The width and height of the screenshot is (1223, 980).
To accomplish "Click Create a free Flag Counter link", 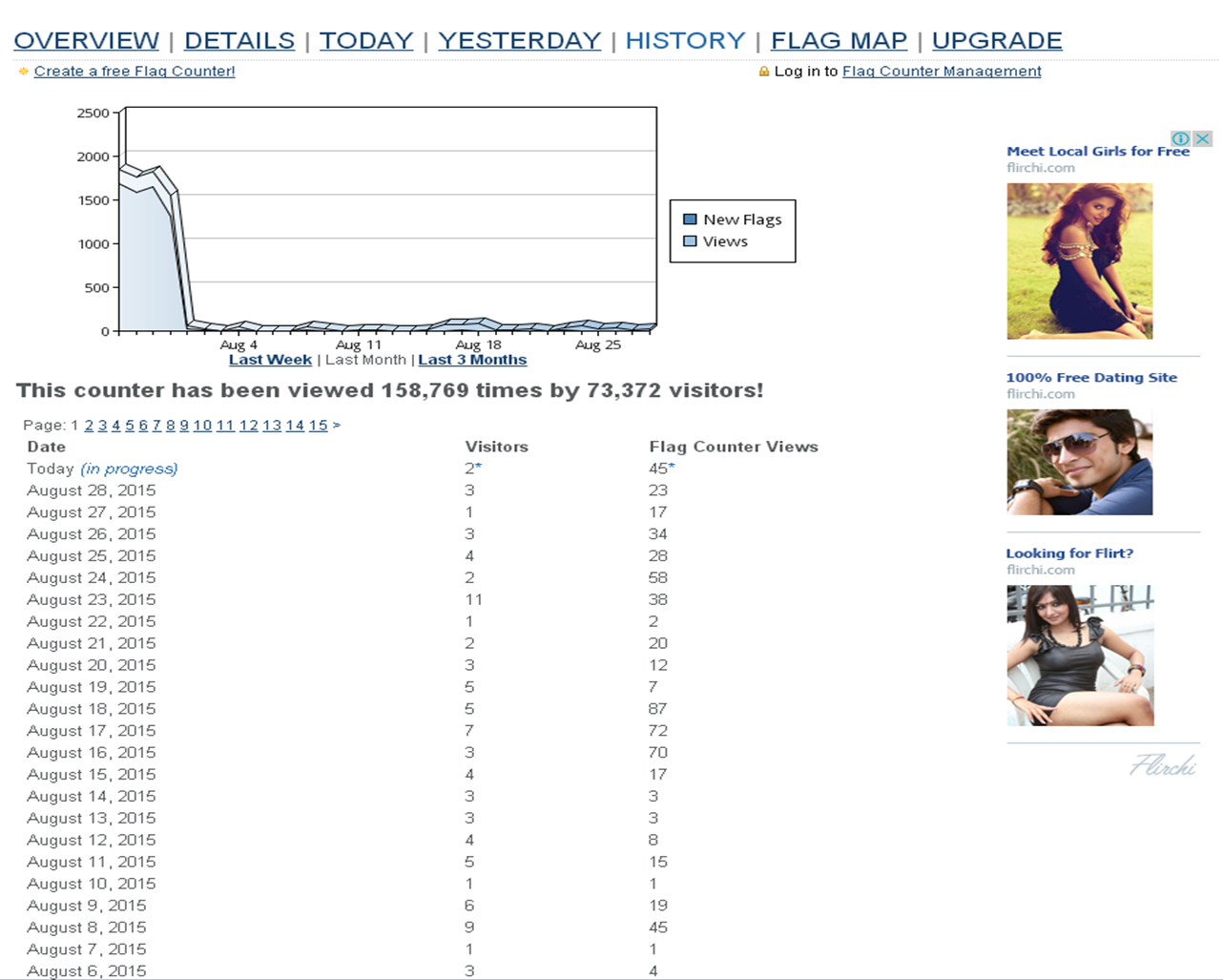I will [x=135, y=72].
